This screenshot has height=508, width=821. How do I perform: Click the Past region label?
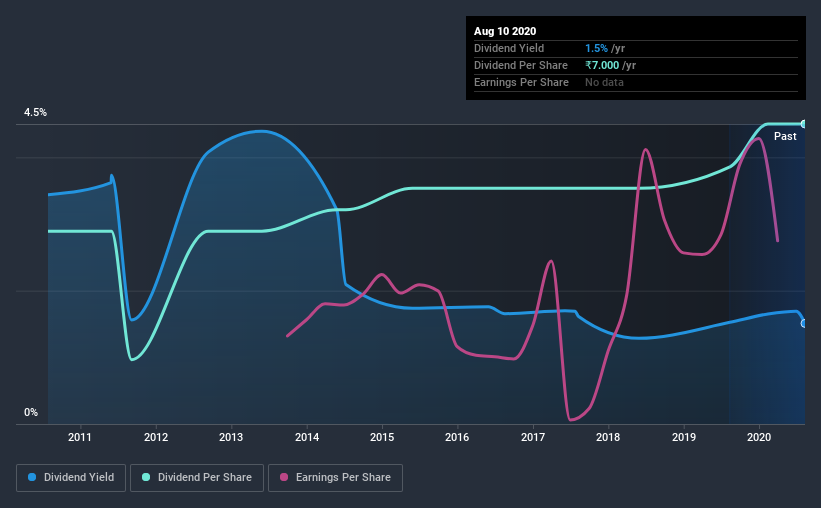pos(785,136)
